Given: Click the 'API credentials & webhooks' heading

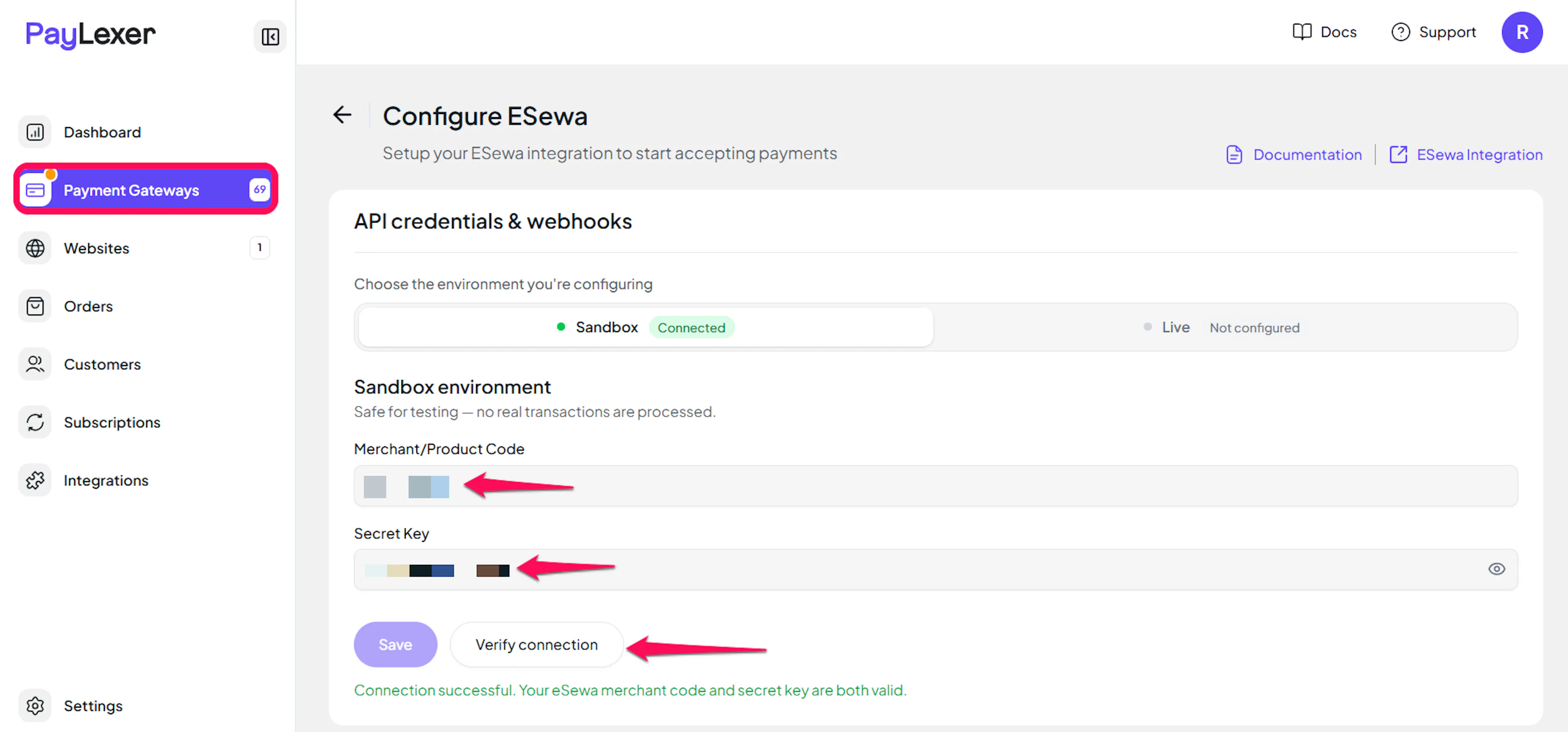Looking at the screenshot, I should pos(492,221).
